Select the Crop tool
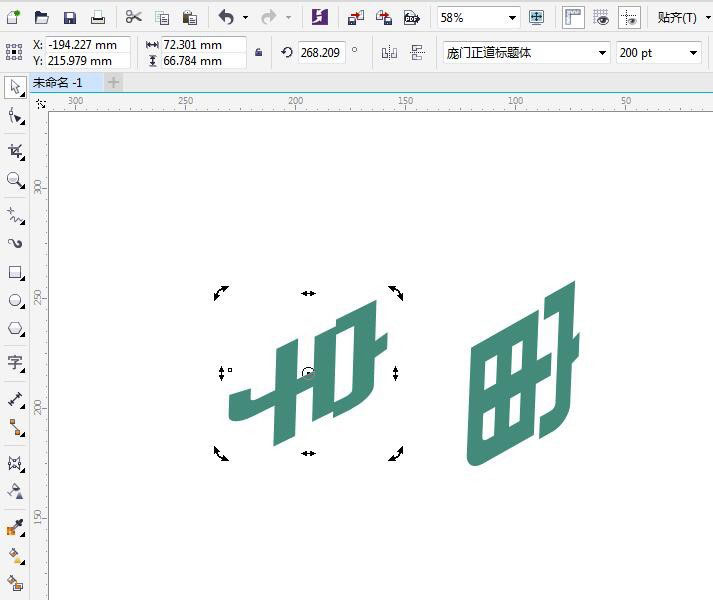The image size is (713, 600). [x=15, y=151]
